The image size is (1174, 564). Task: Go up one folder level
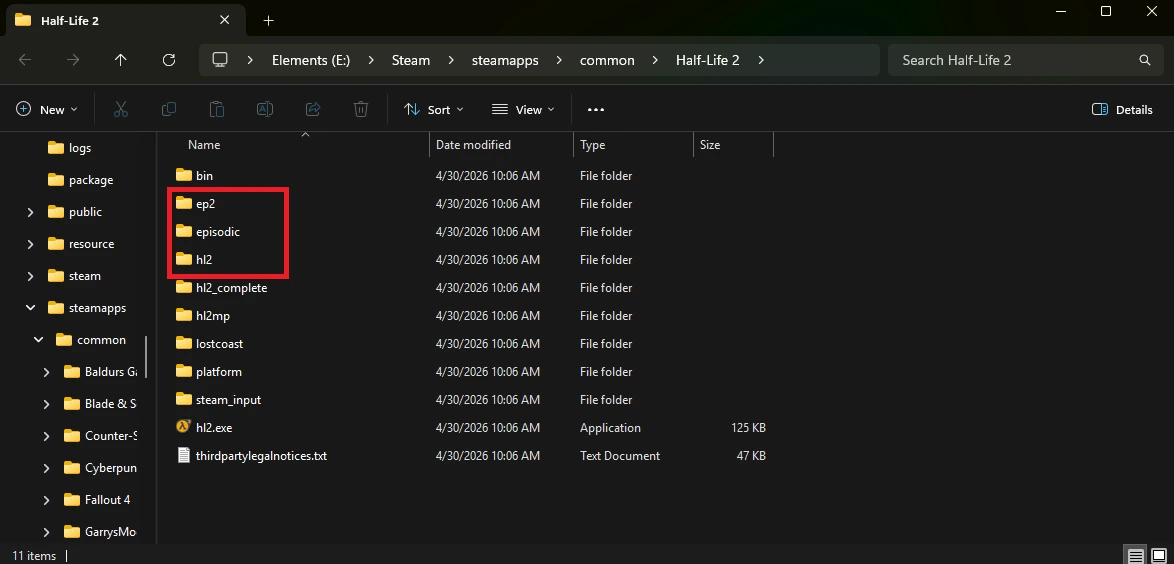point(121,60)
